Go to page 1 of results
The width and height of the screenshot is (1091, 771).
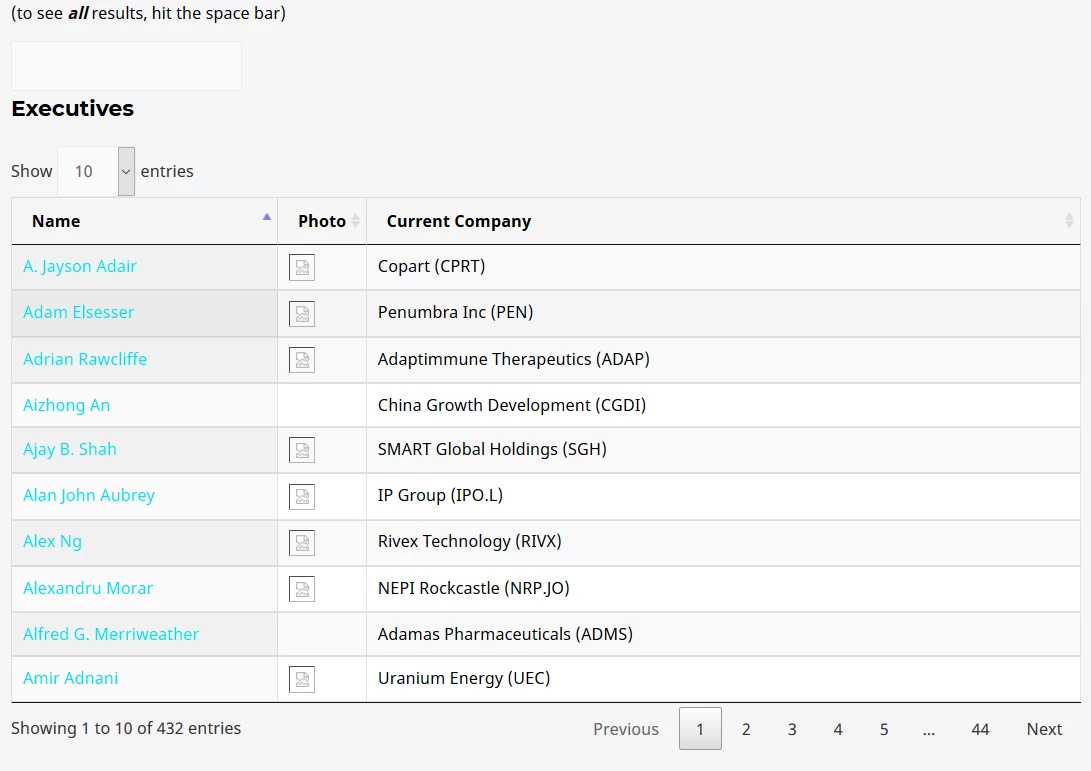coord(700,729)
